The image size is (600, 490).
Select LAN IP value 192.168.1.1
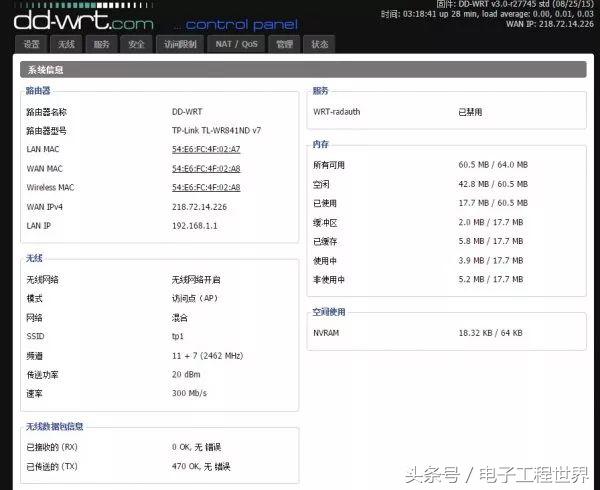(195, 226)
